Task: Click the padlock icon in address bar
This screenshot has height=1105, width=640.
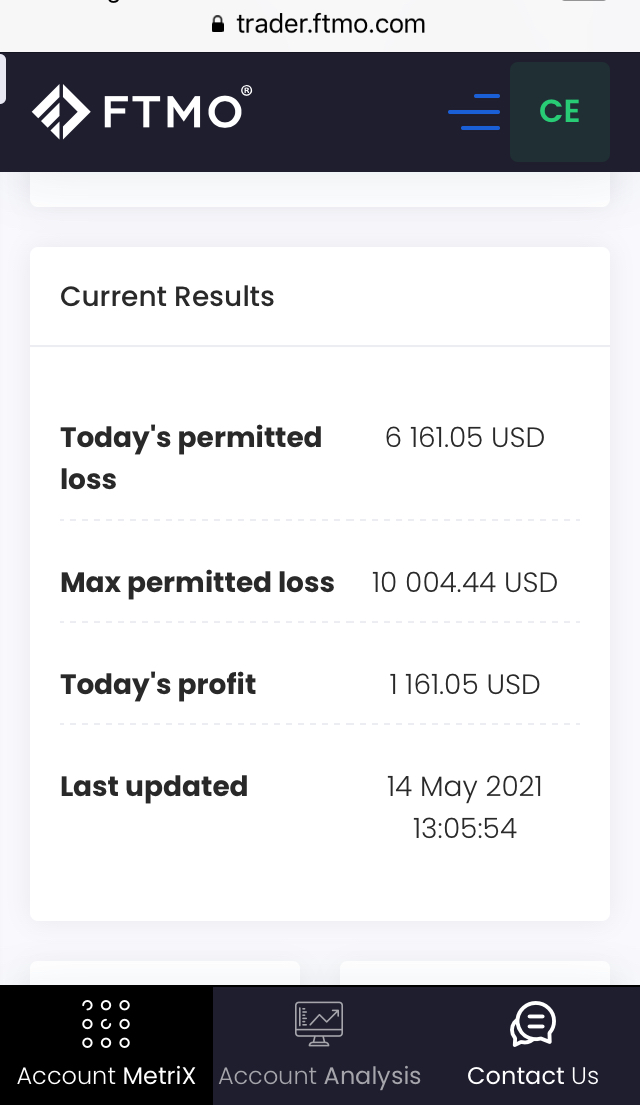Action: point(219,25)
